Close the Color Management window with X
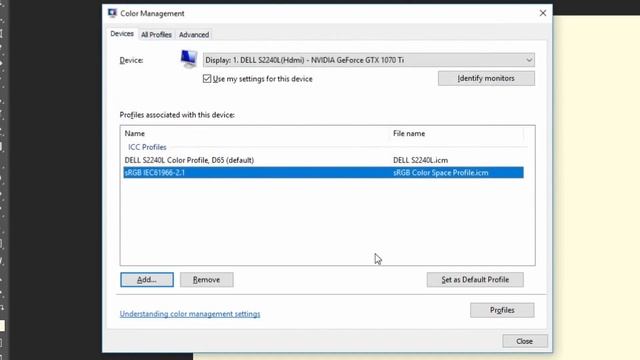This screenshot has width=640, height=360. coord(543,13)
